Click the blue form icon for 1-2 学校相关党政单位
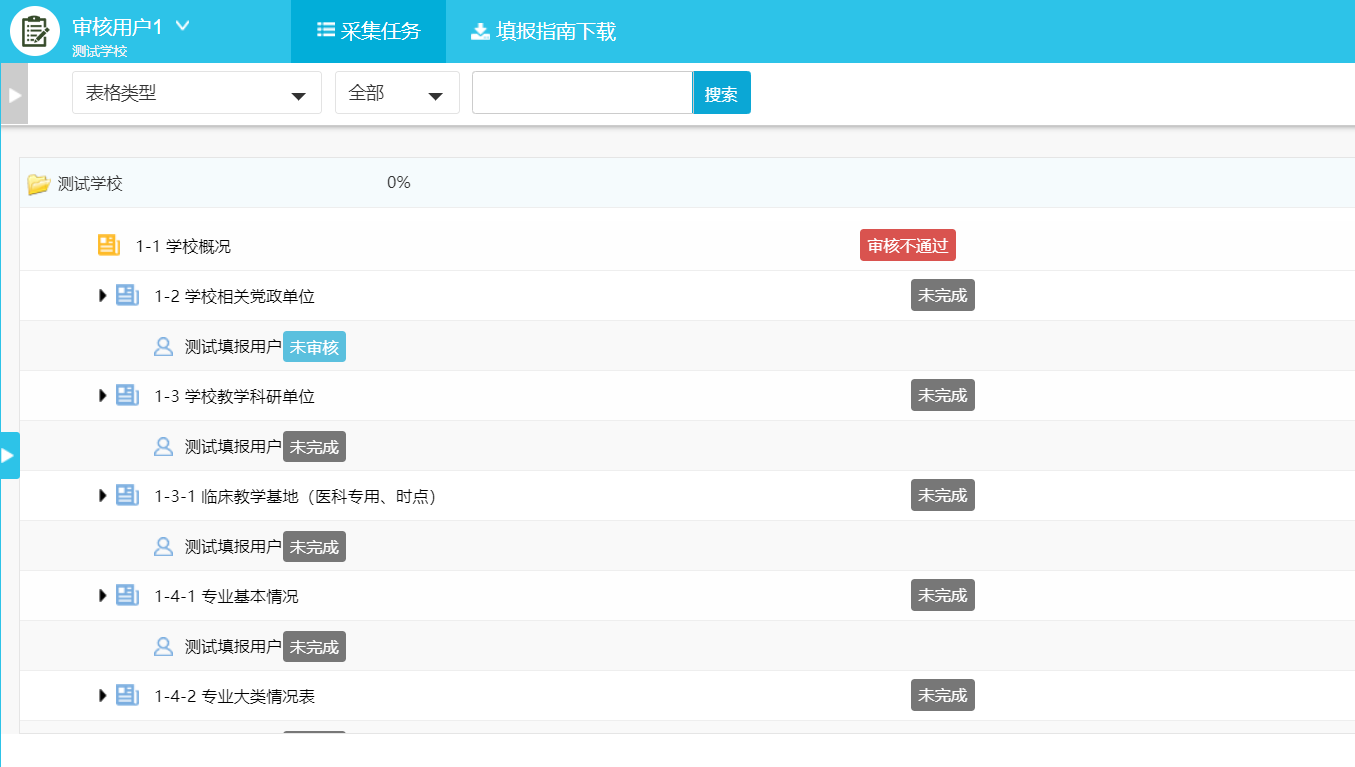 [127, 295]
